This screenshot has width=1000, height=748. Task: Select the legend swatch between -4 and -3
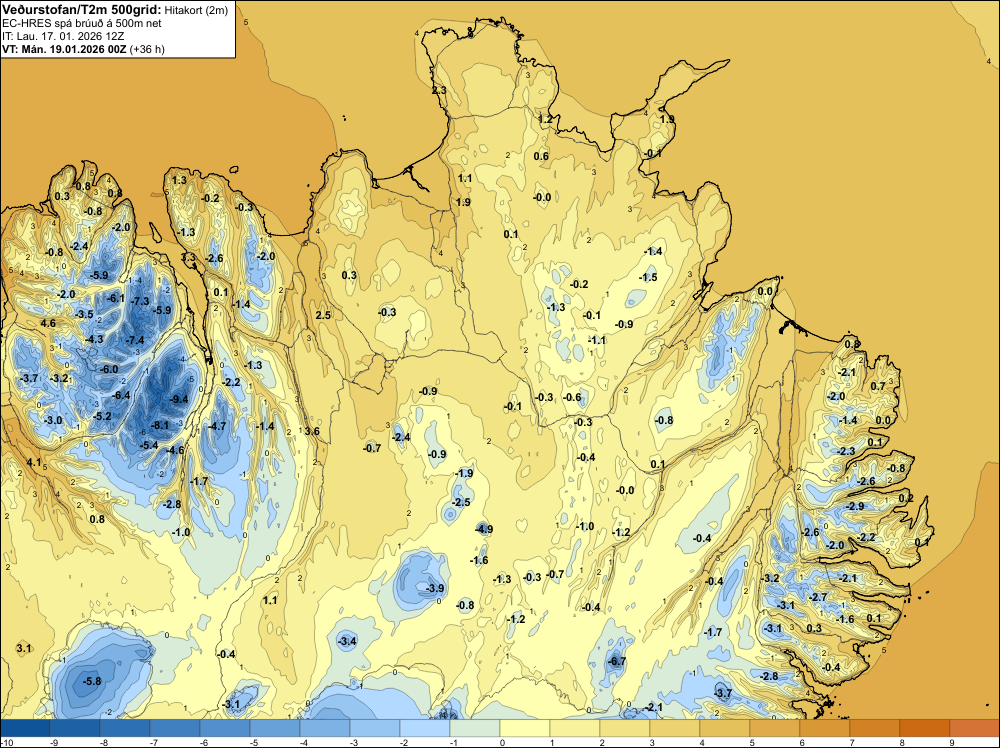pos(325,728)
